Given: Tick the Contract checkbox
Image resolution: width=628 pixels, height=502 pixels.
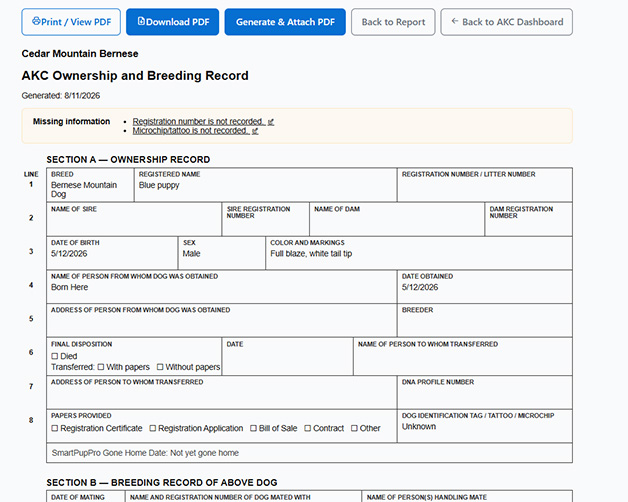Looking at the screenshot, I should tap(308, 428).
